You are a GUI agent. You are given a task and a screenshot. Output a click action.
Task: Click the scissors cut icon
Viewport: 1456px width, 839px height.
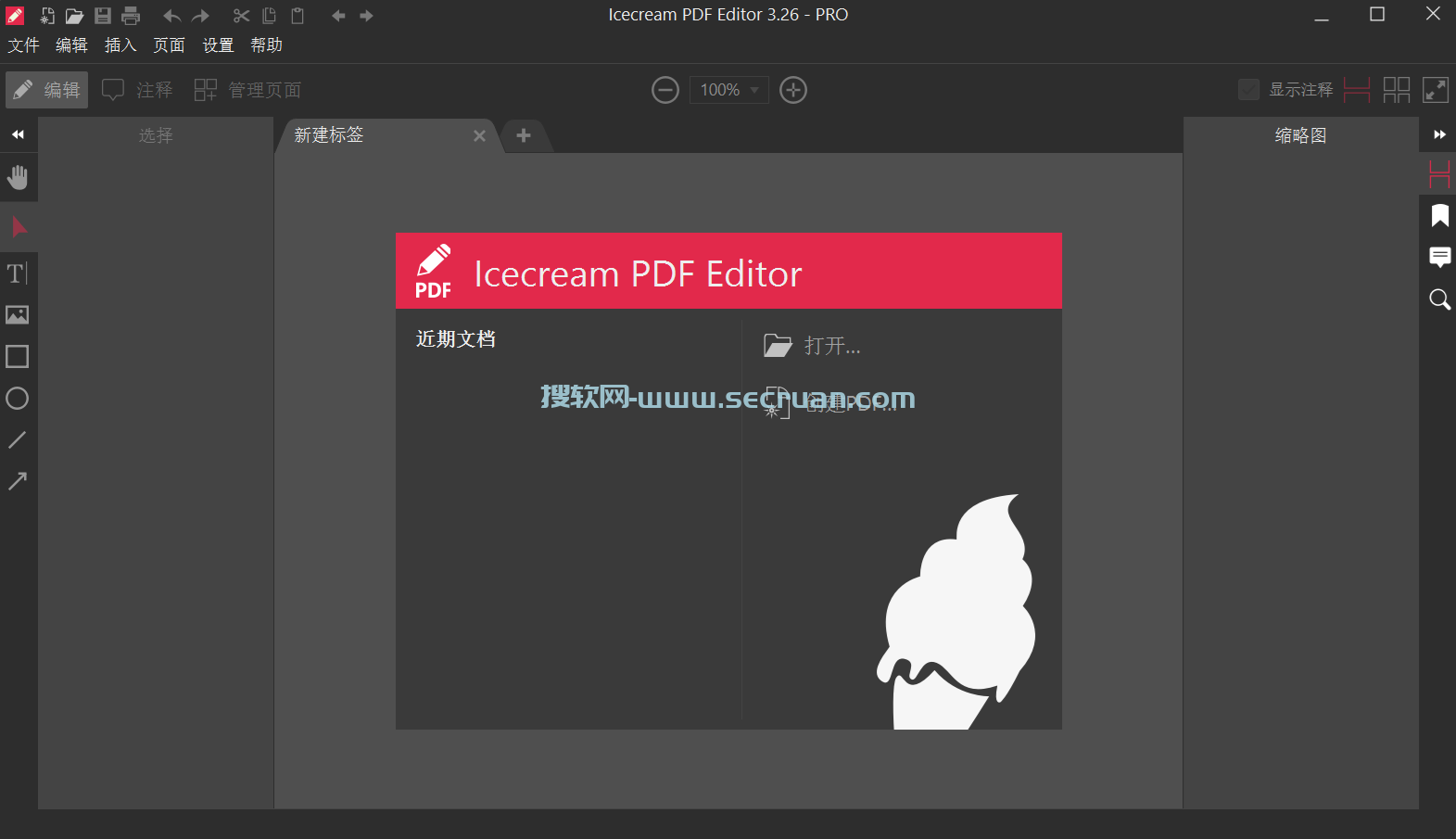241,16
